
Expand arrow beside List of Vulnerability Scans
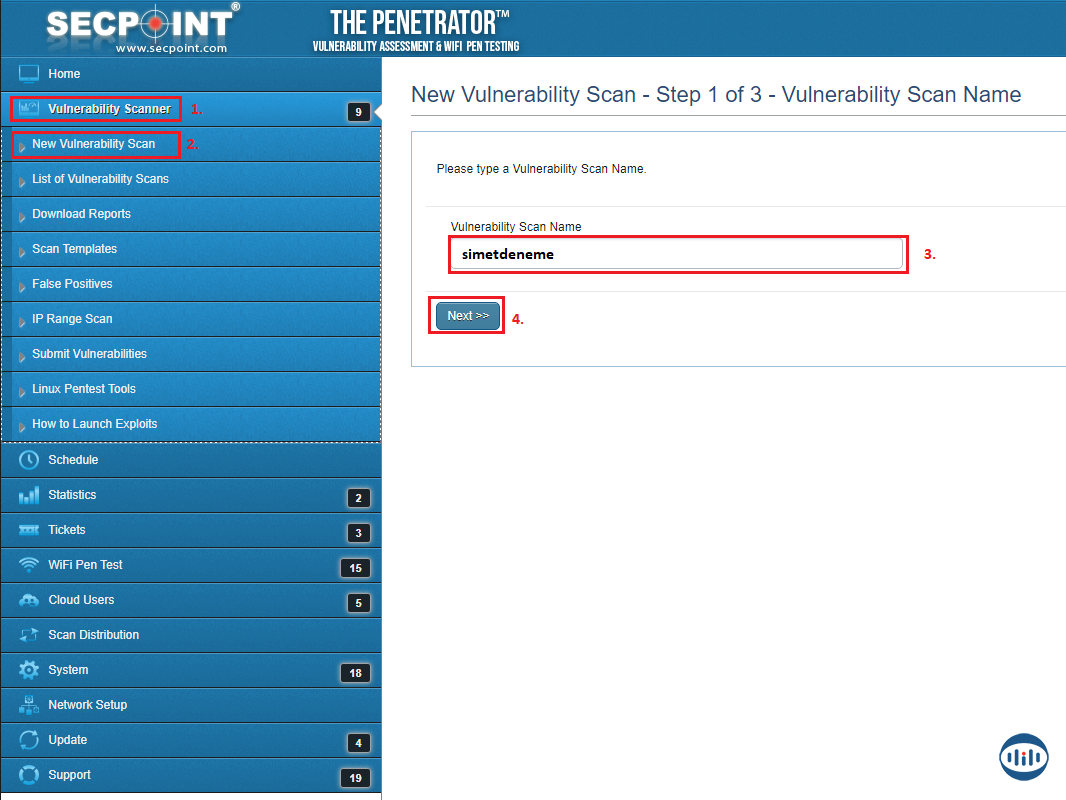pos(22,181)
